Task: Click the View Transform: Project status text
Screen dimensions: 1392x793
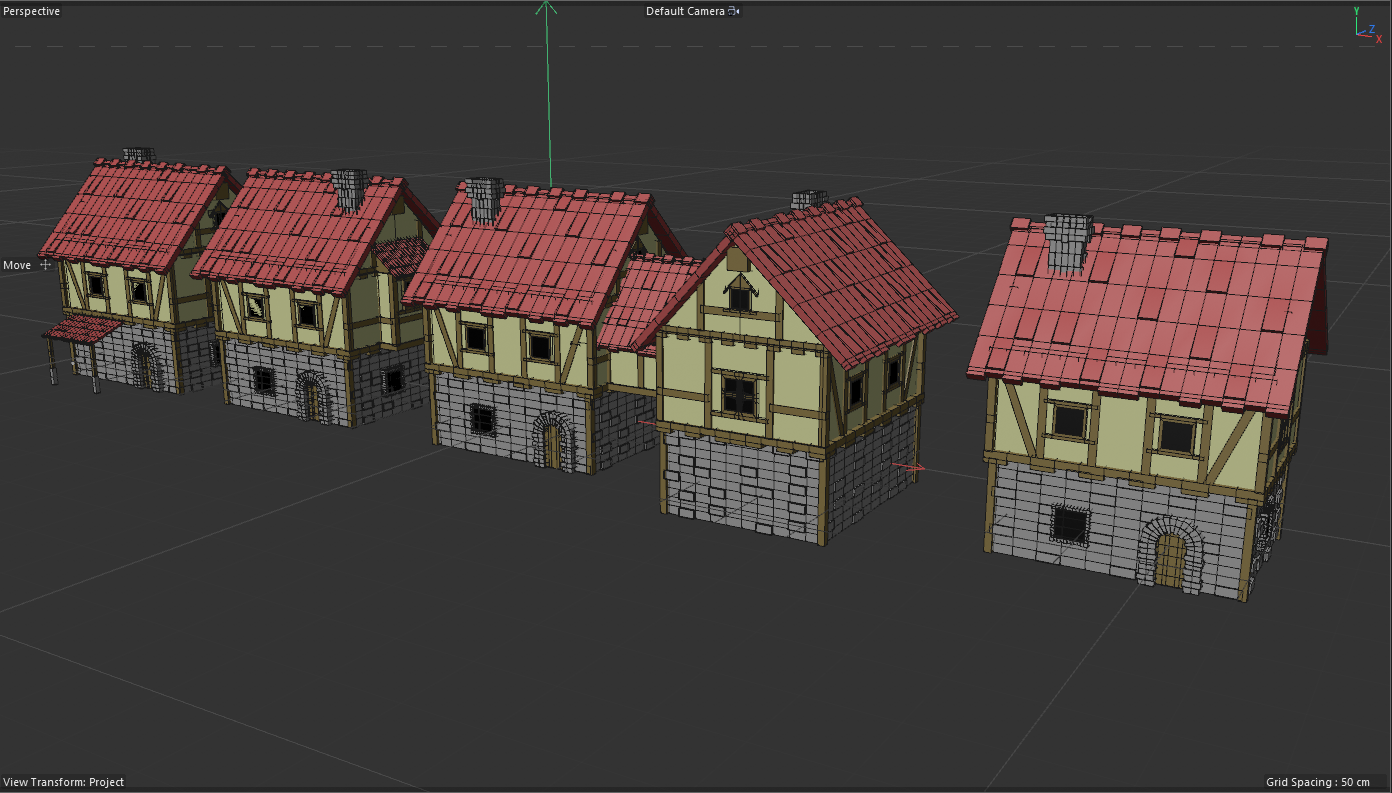Action: coord(64,782)
